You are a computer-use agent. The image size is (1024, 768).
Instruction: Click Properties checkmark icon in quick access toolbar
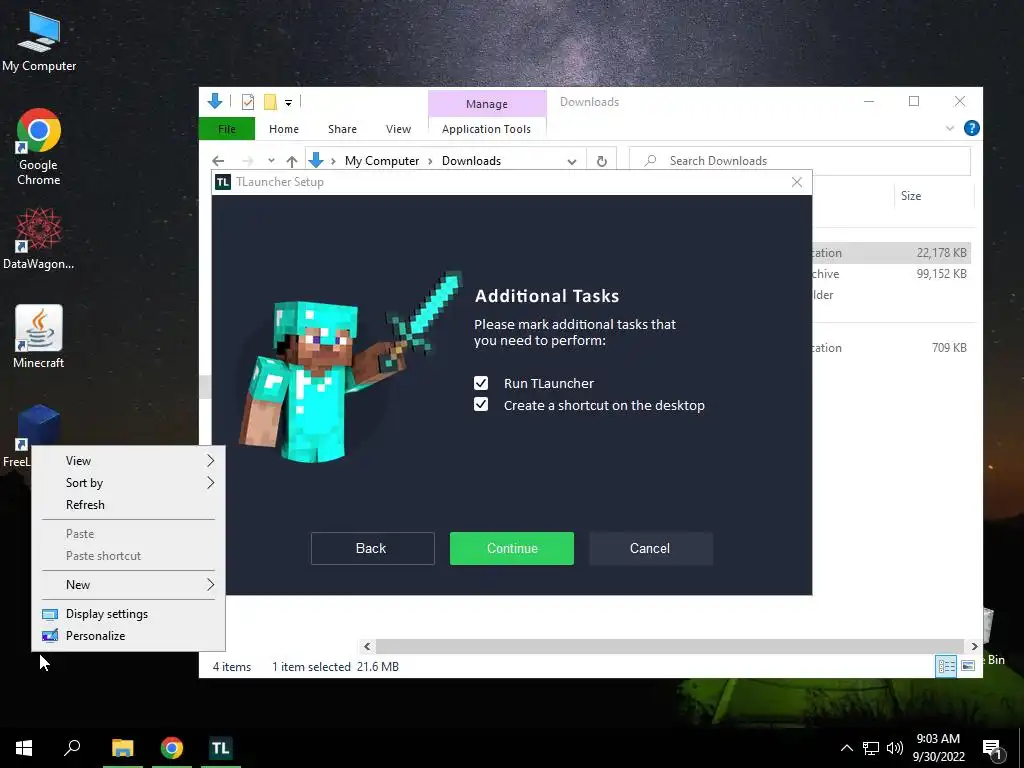click(248, 102)
